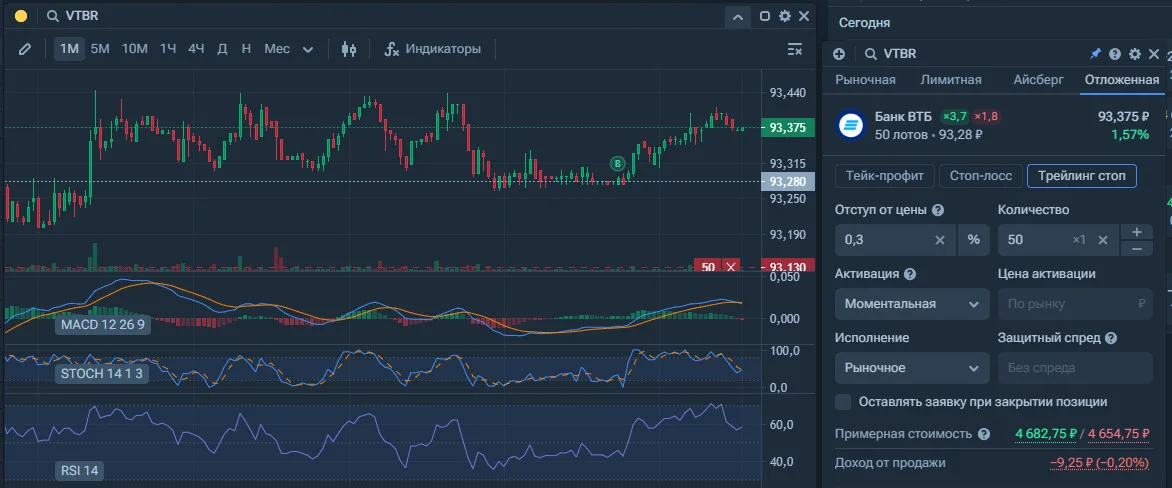
Task: Click the 93,280 position price tag on the axis
Action: point(787,182)
